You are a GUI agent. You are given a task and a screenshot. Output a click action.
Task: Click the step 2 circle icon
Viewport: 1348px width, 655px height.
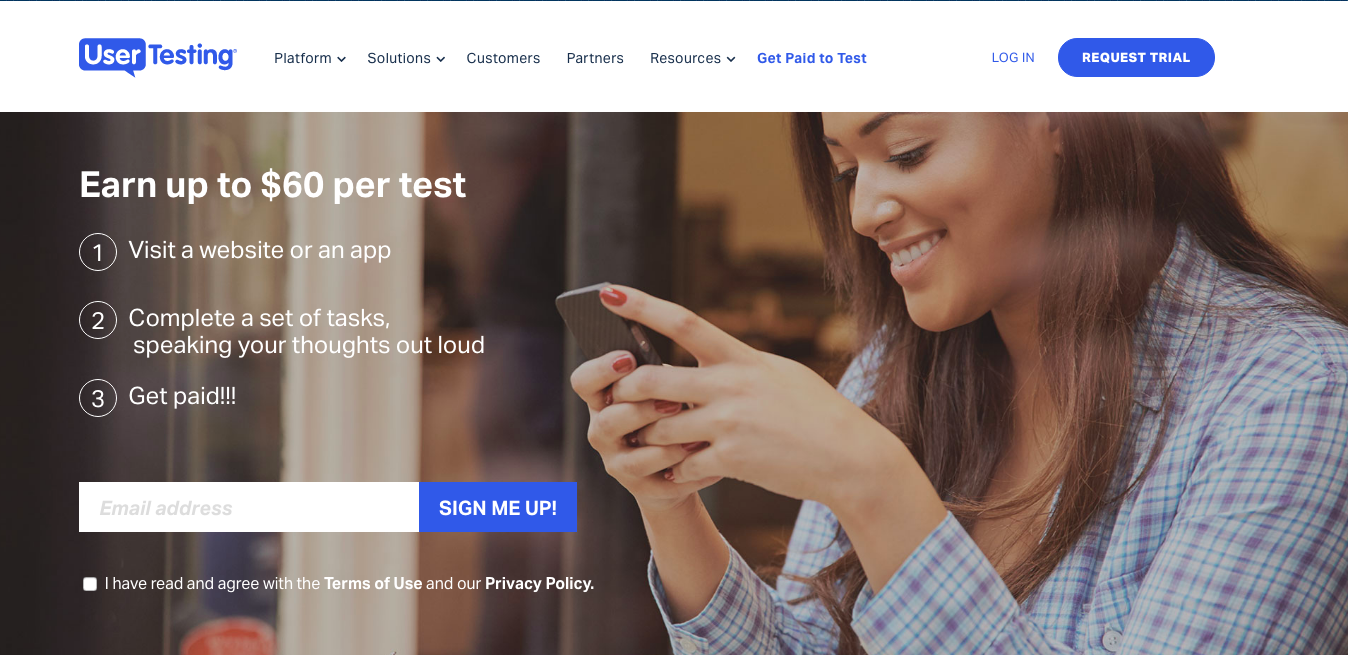98,320
